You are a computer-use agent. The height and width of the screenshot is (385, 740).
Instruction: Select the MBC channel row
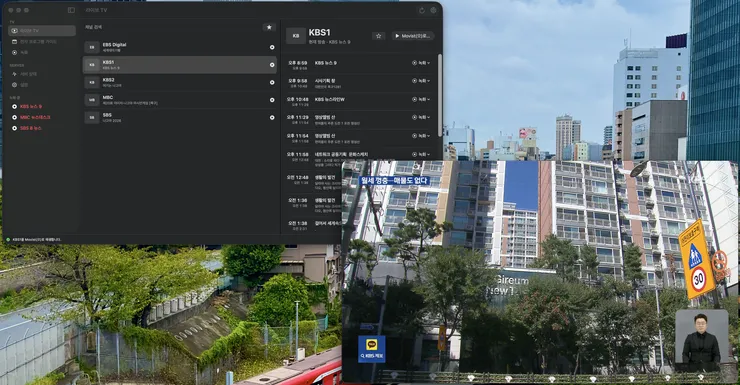tap(179, 100)
